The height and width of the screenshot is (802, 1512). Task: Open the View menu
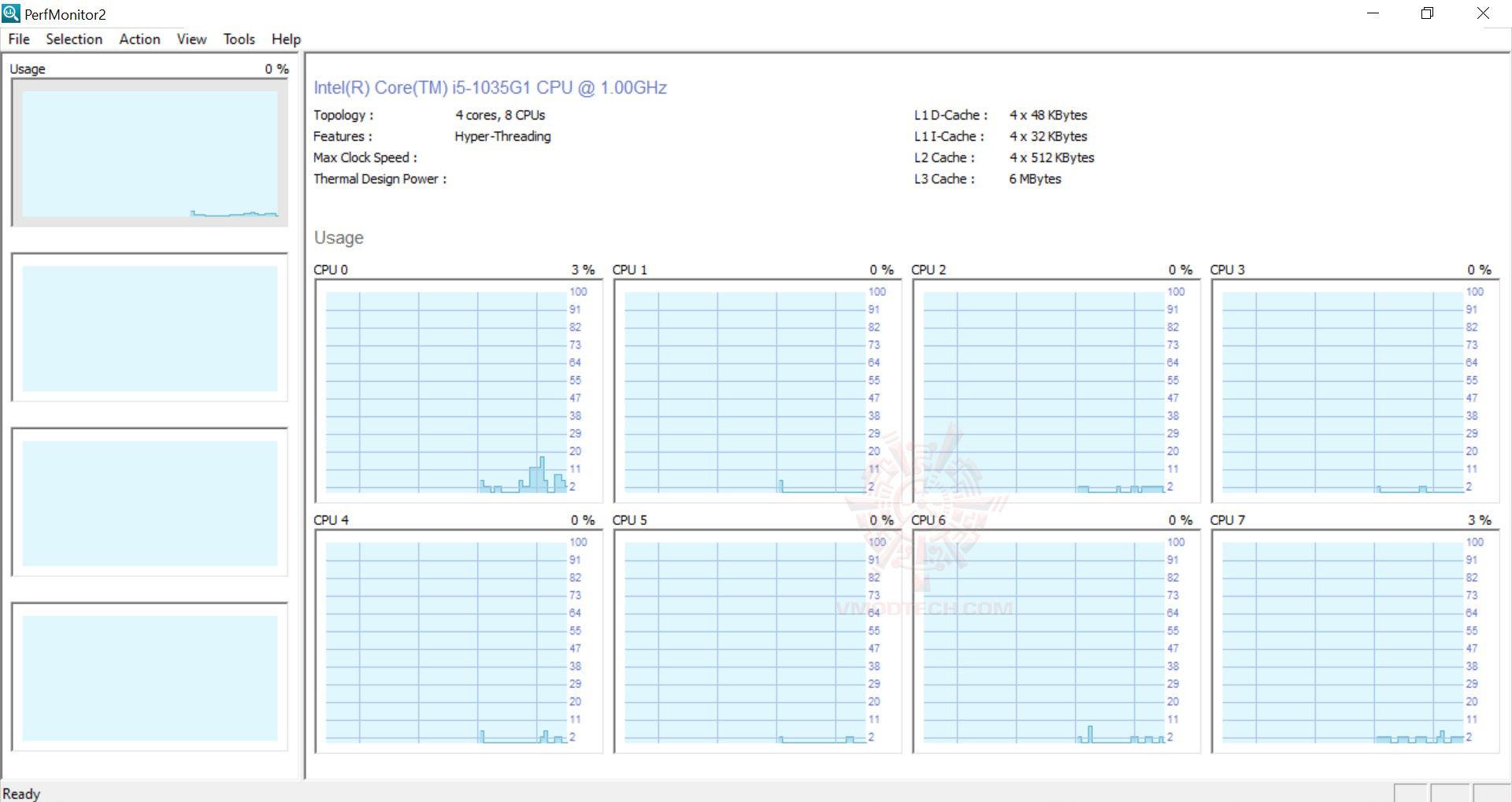tap(191, 39)
